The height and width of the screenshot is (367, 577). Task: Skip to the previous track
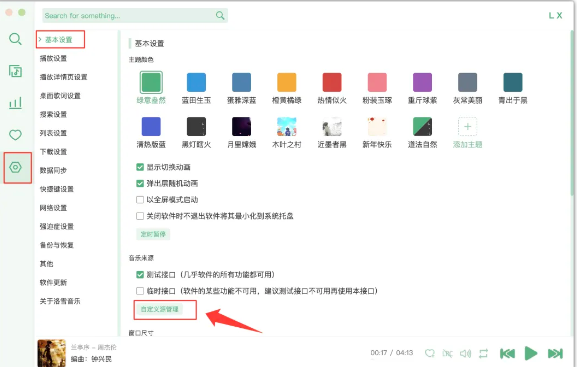coord(507,353)
